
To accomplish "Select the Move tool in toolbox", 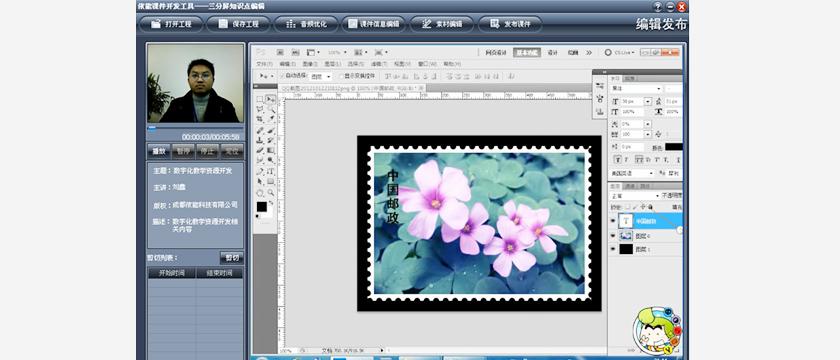I will click(271, 100).
